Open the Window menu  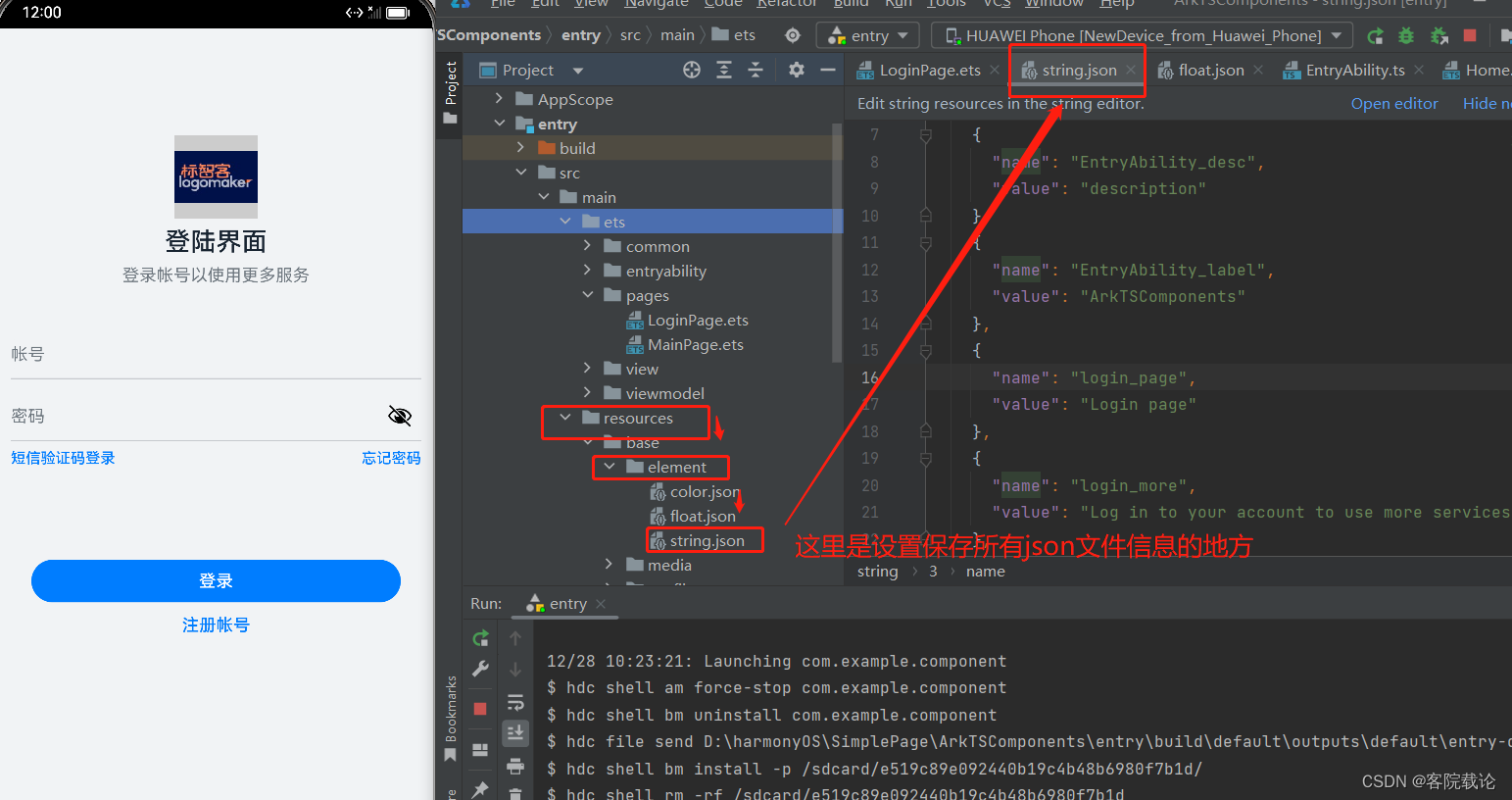[1054, 4]
